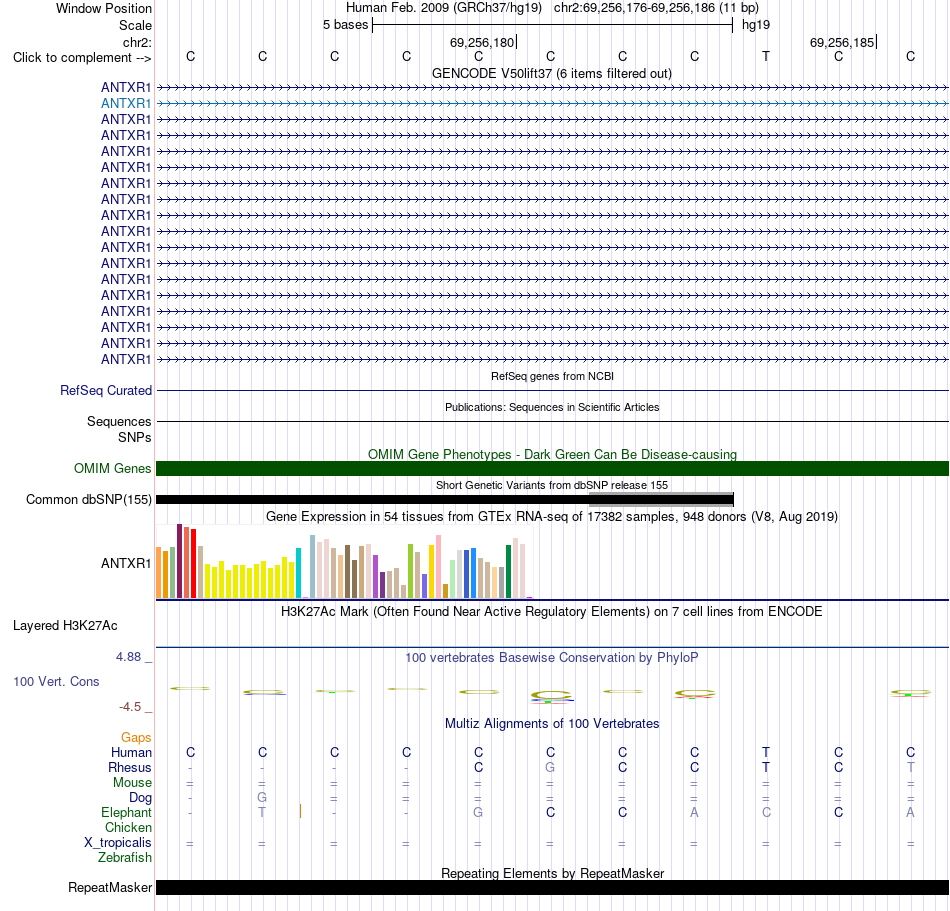Click the '5 bases' scale text

coord(345,25)
